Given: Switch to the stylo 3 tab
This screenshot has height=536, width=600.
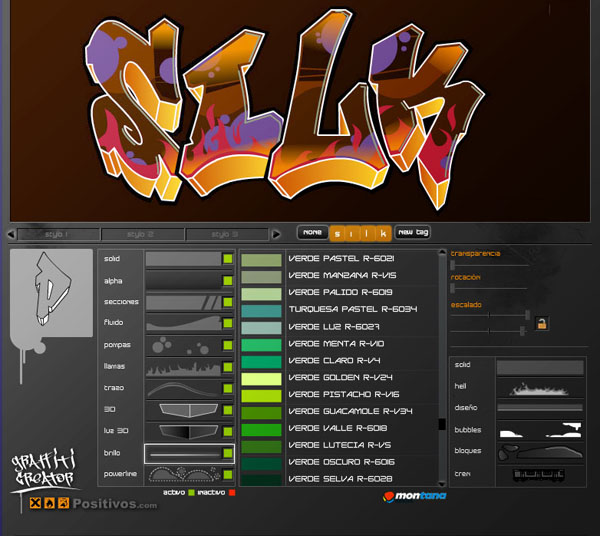Looking at the screenshot, I should (x=227, y=234).
